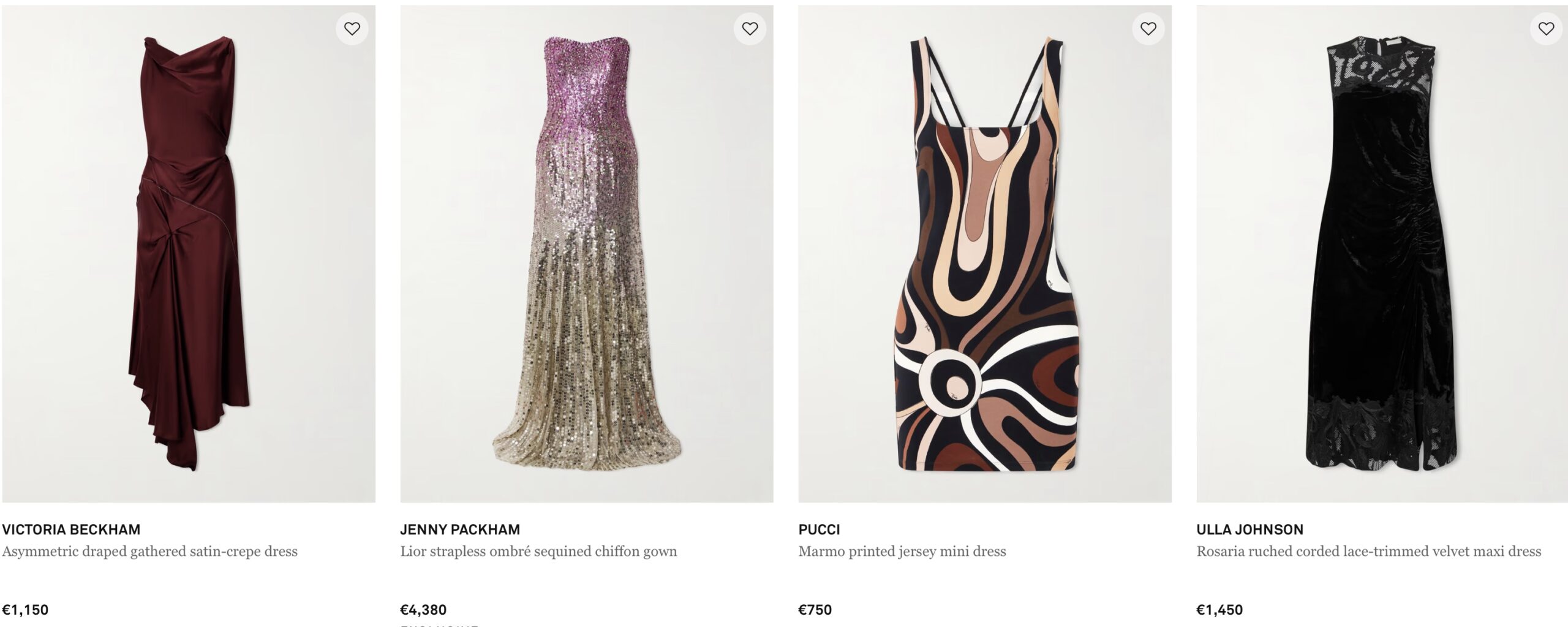Open the black velvet maxi dress image
The width and height of the screenshot is (1568, 627).
[1378, 257]
